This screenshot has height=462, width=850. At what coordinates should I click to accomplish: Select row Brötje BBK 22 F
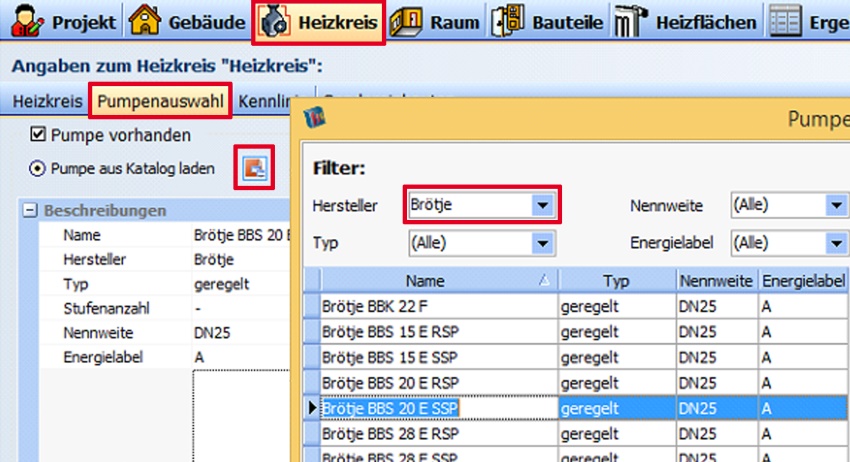(576, 306)
